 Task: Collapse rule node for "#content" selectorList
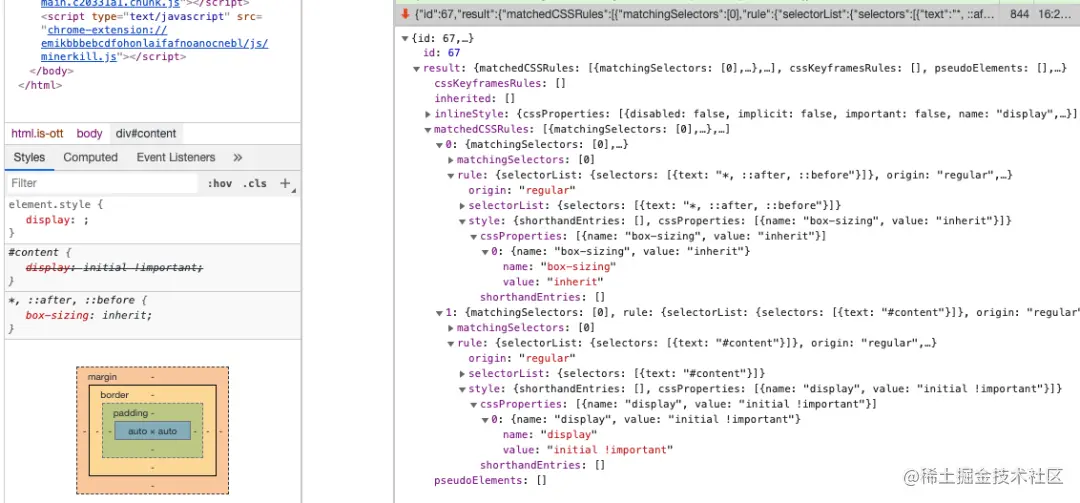[450, 343]
